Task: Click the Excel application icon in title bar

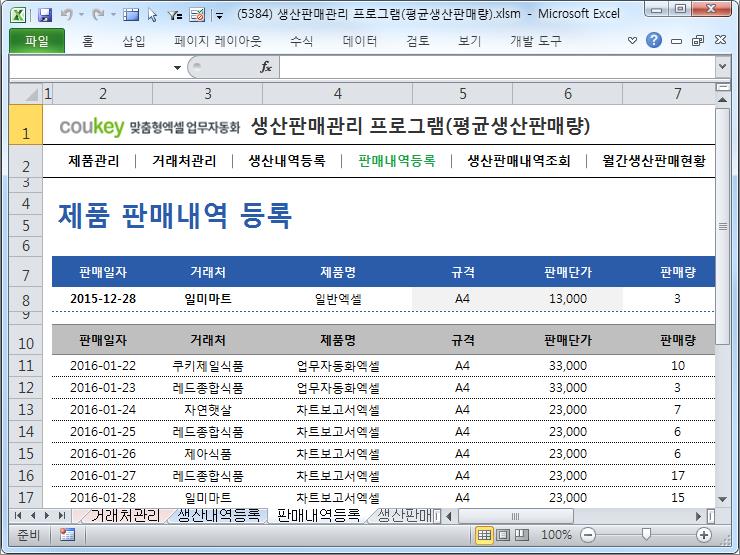Action: (18, 15)
